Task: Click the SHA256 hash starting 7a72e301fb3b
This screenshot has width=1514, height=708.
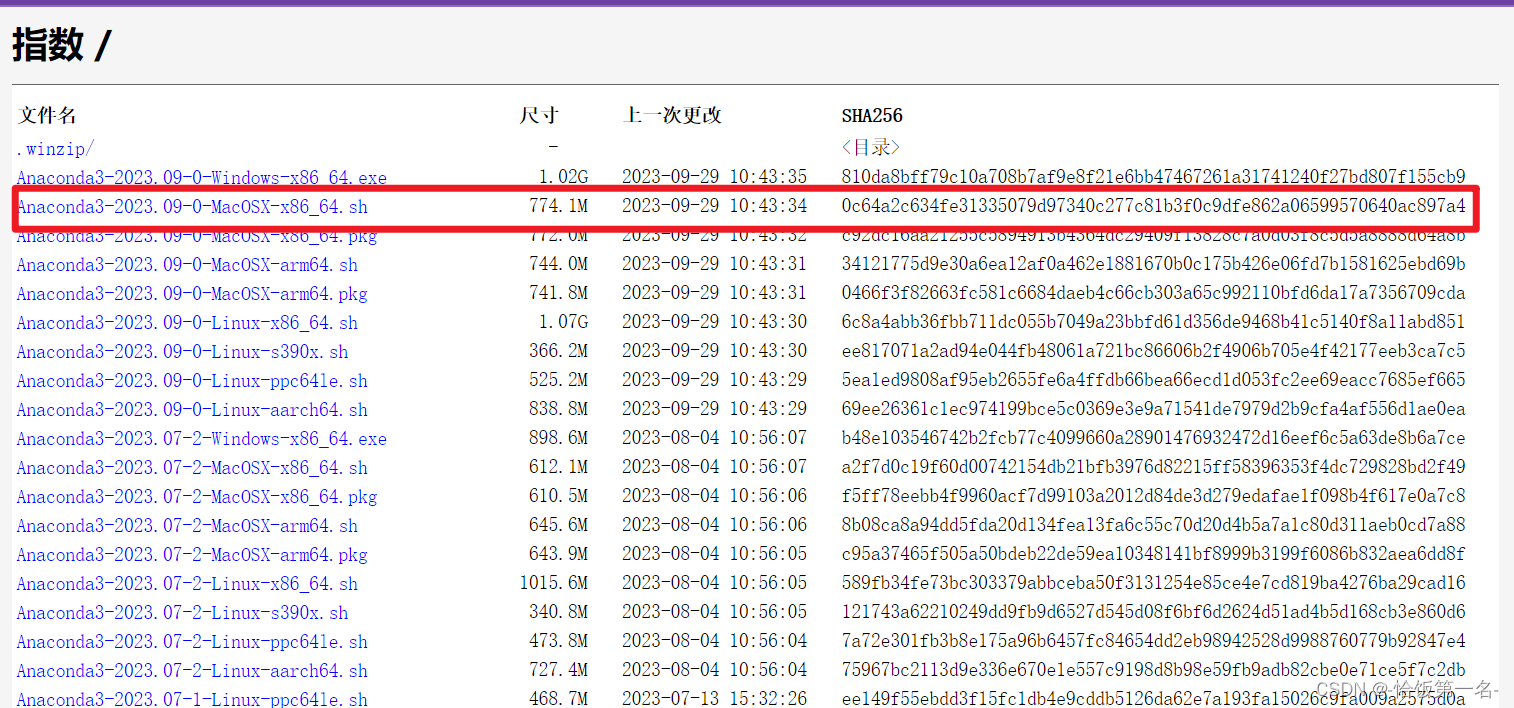Action: click(1153, 641)
